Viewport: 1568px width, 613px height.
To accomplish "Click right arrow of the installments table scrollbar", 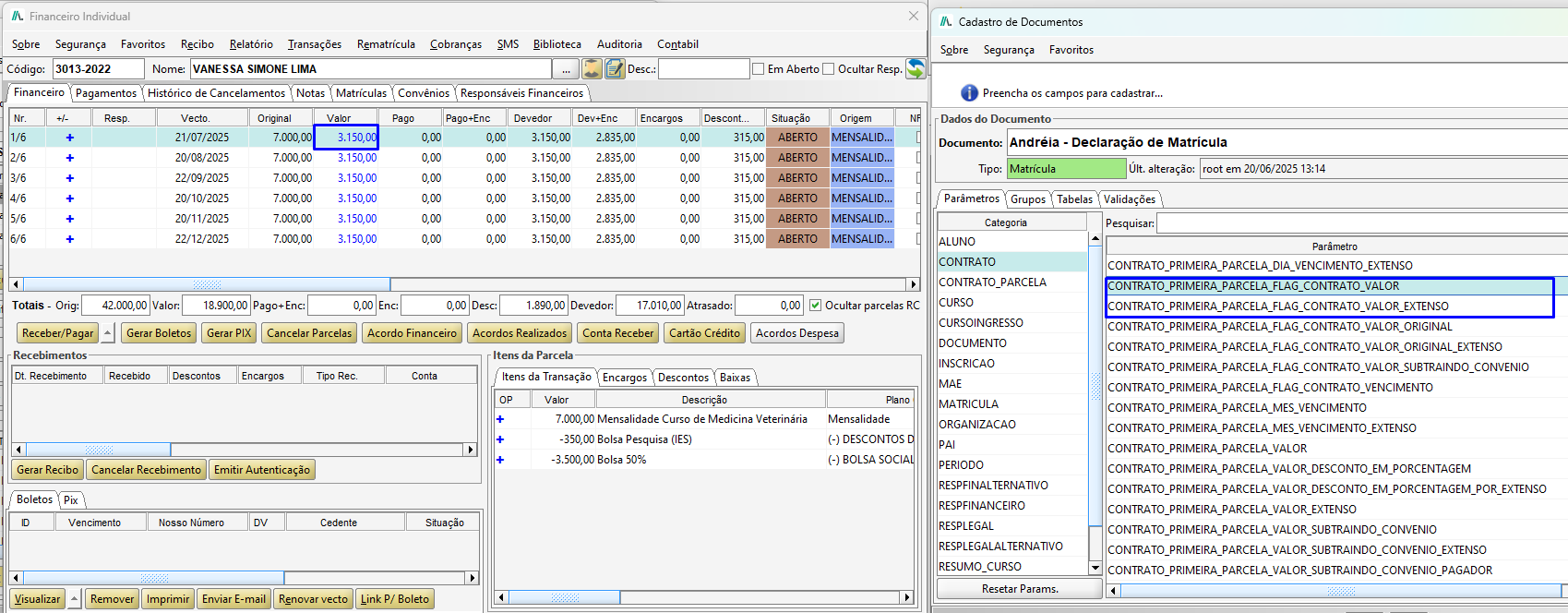I will [913, 284].
